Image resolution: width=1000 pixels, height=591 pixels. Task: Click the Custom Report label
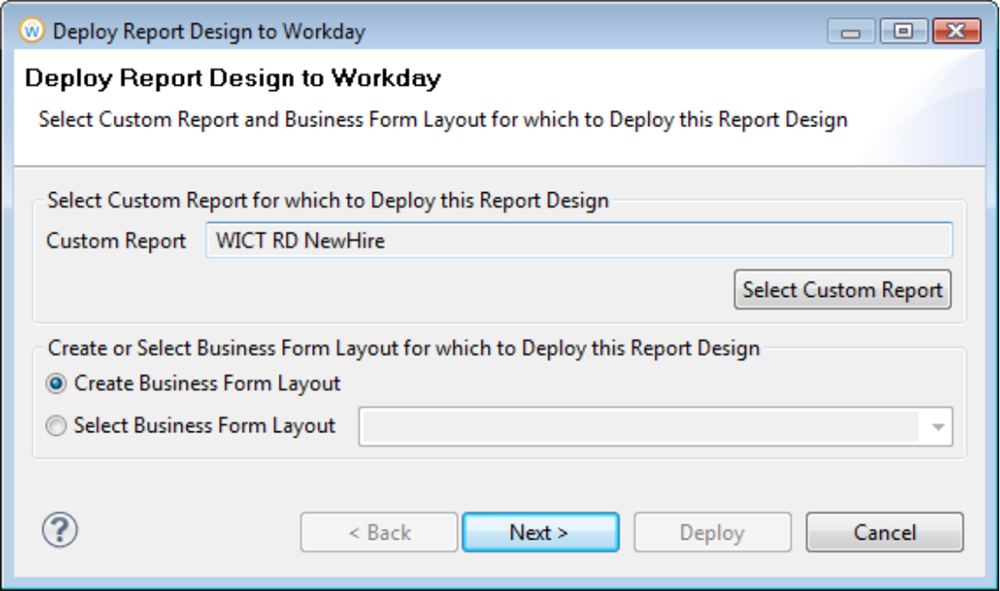[116, 241]
